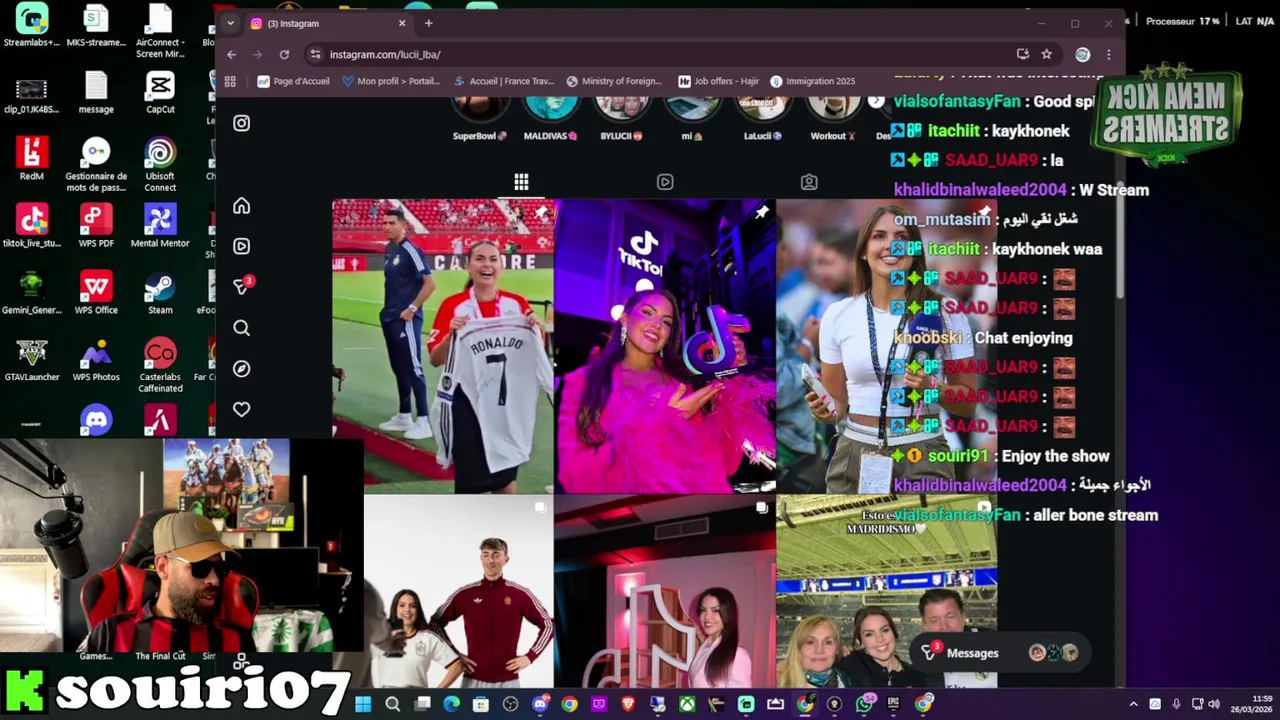Open Chrome apps grid in bookmarks bar
1280x720 pixels.
point(230,81)
